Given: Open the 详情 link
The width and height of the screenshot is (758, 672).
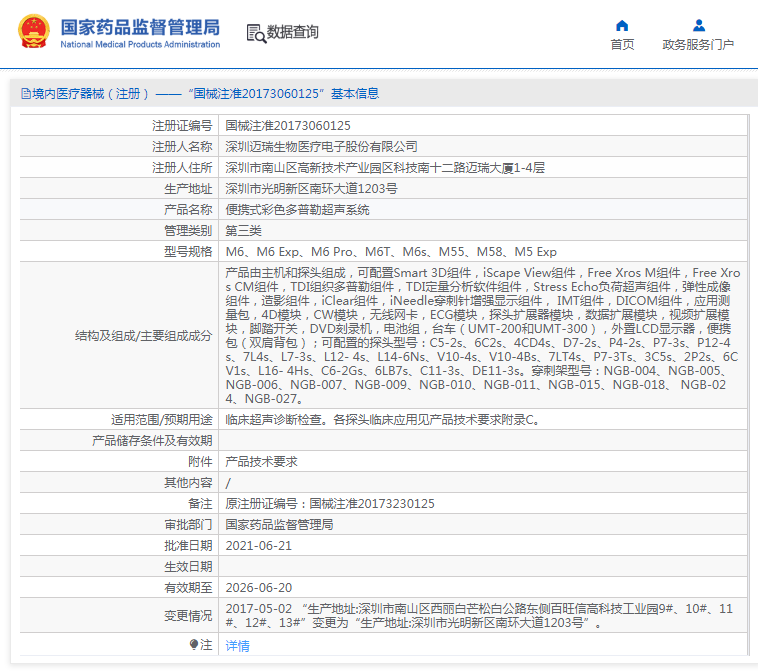Looking at the screenshot, I should click(x=237, y=645).
